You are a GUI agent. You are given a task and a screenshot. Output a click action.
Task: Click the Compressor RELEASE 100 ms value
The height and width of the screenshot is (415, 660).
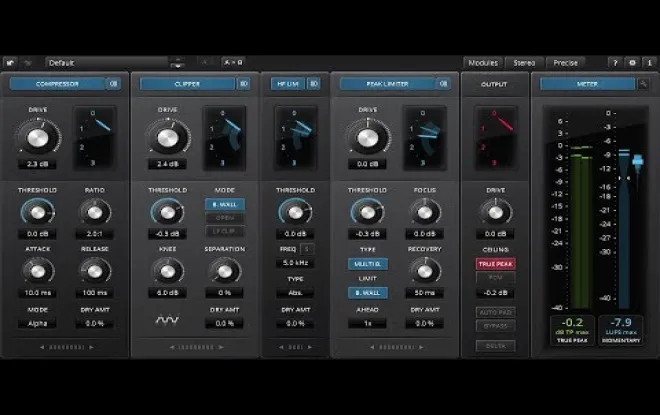pyautogui.click(x=95, y=293)
